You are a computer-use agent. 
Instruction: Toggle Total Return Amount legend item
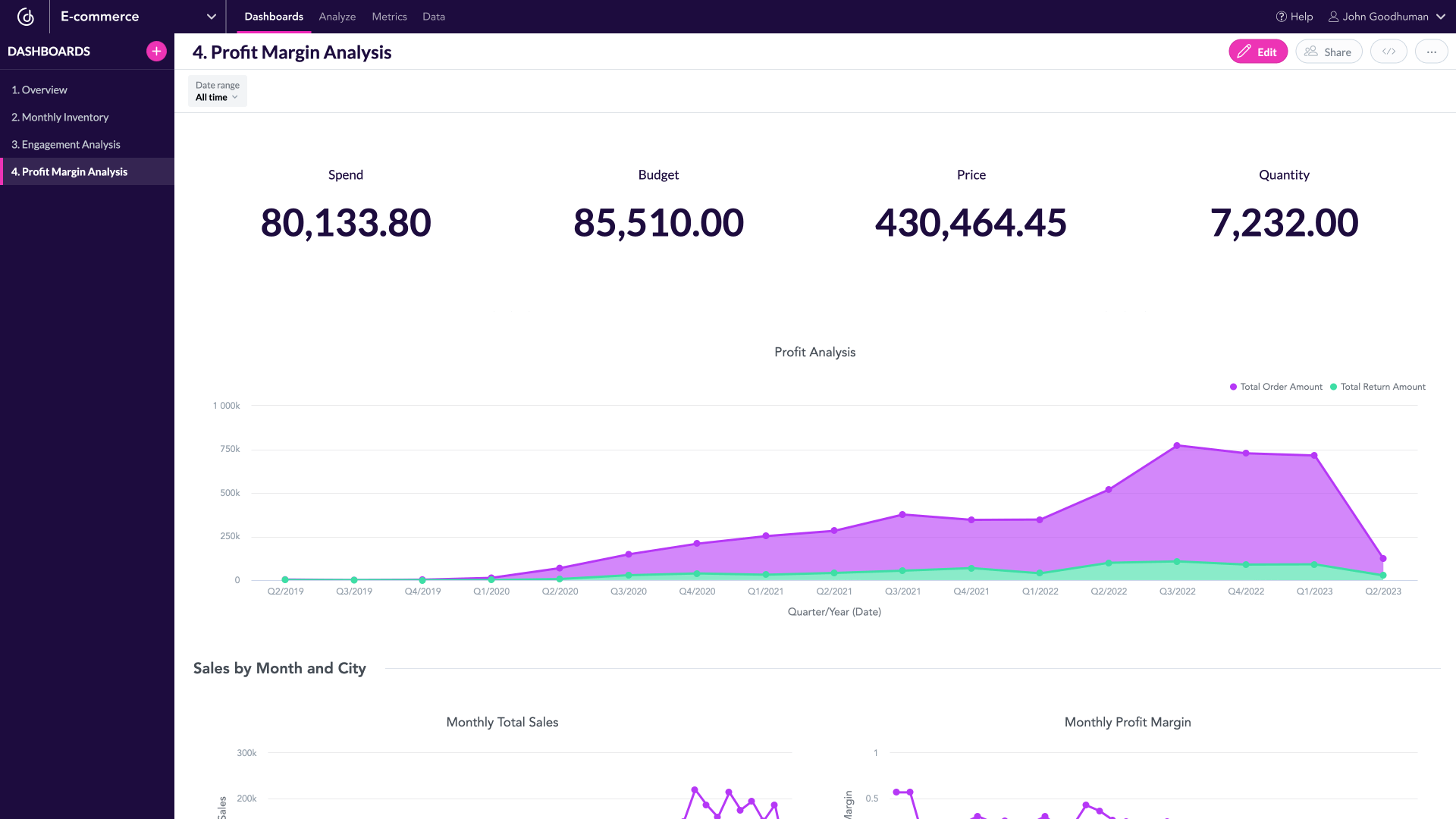point(1378,387)
